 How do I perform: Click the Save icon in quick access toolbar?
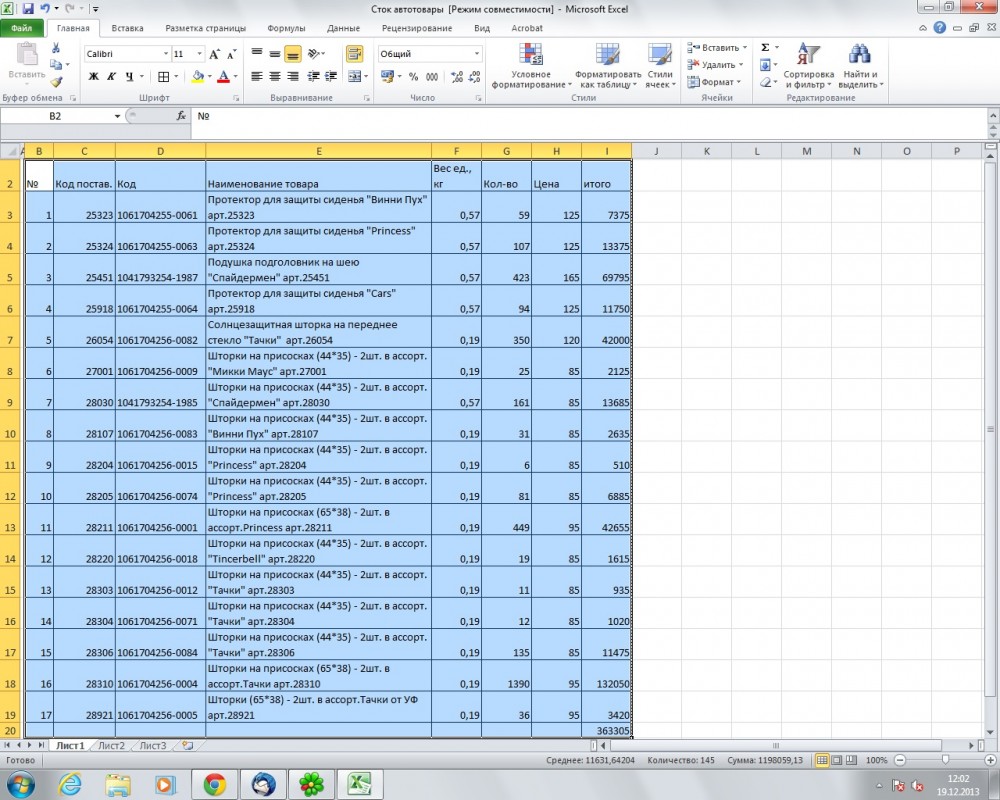click(x=28, y=9)
